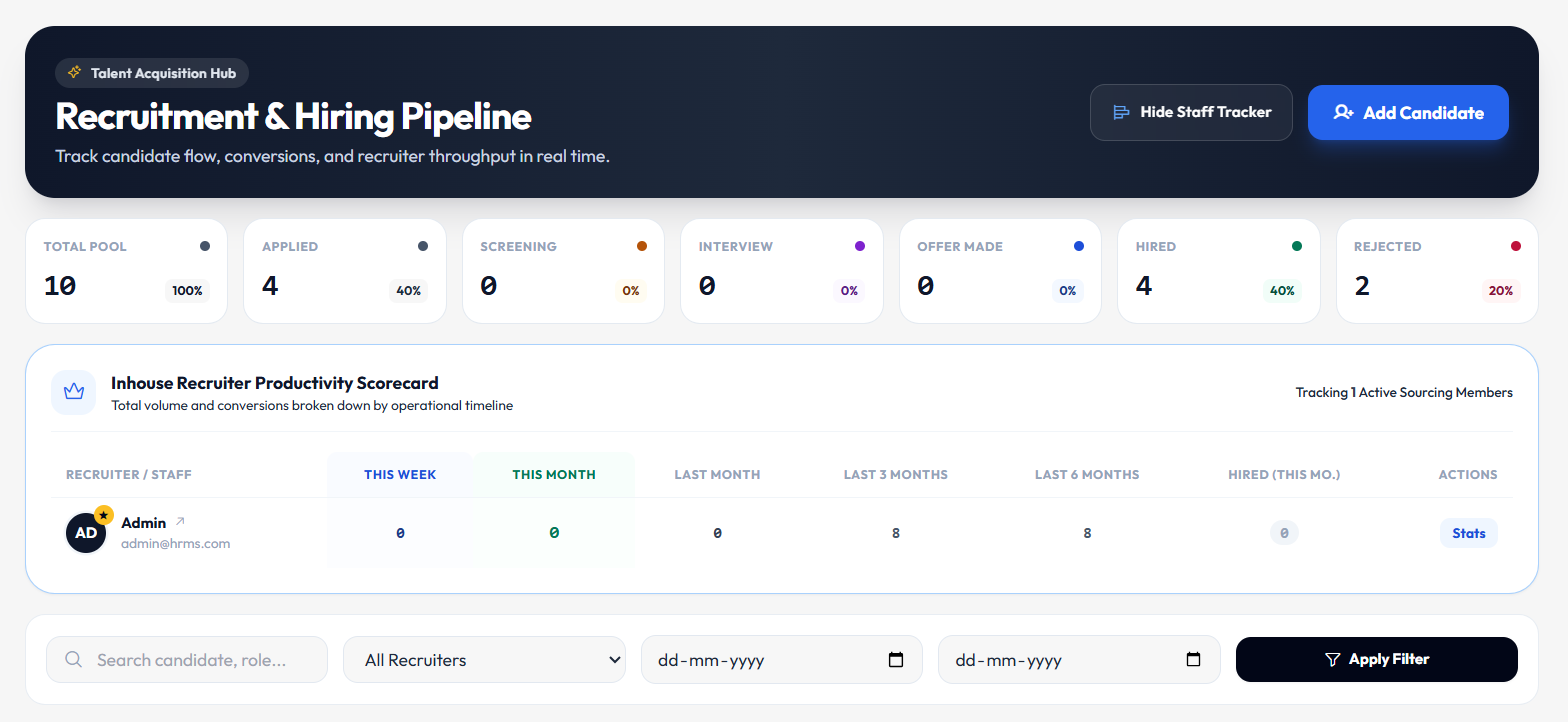Click the Tracking 1 Active Sourcing Members text
Viewport: 1568px width, 722px height.
(x=1404, y=393)
